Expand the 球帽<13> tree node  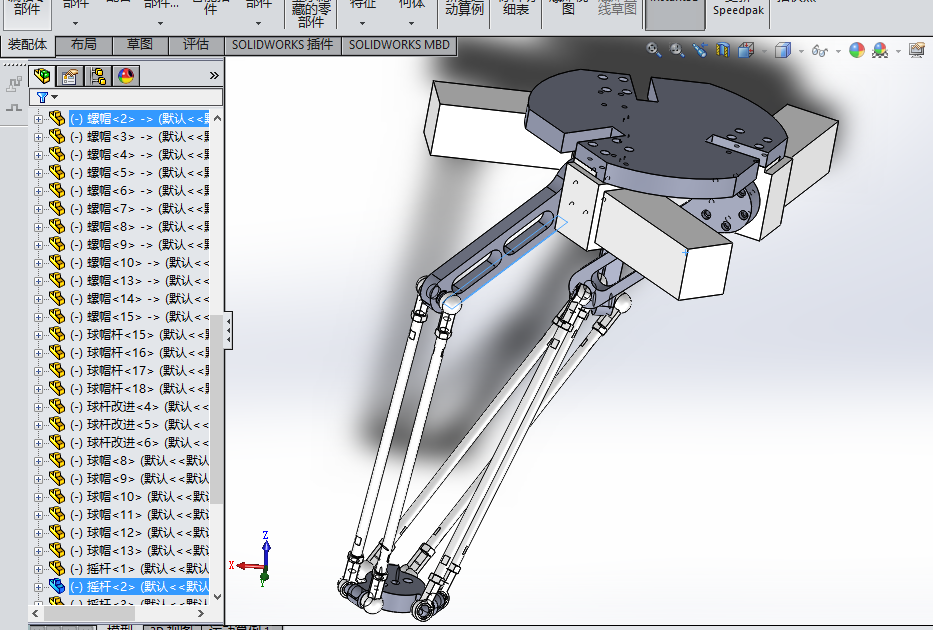(x=39, y=551)
